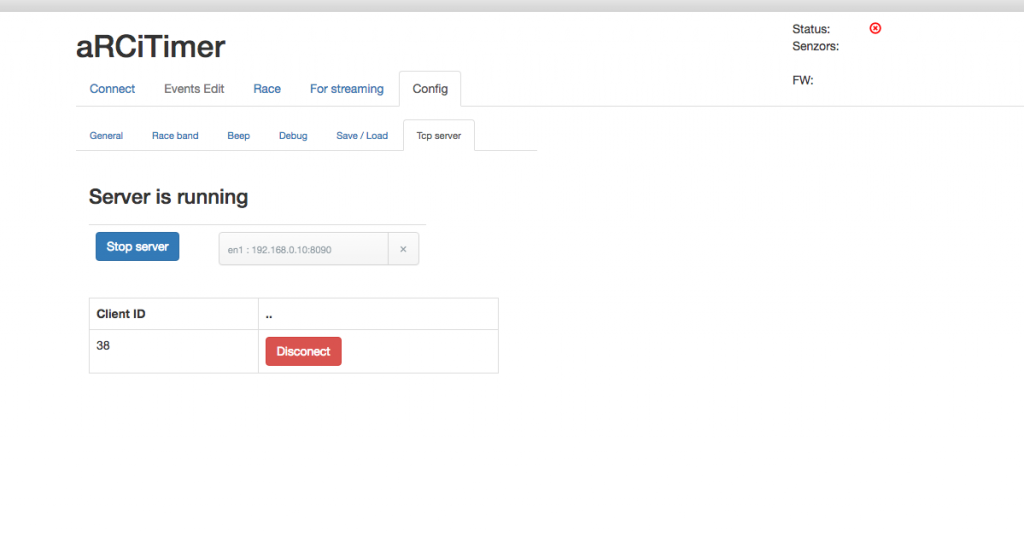Viewport: 1024px width, 533px height.
Task: Click the Server is running heading
Action: pos(168,197)
